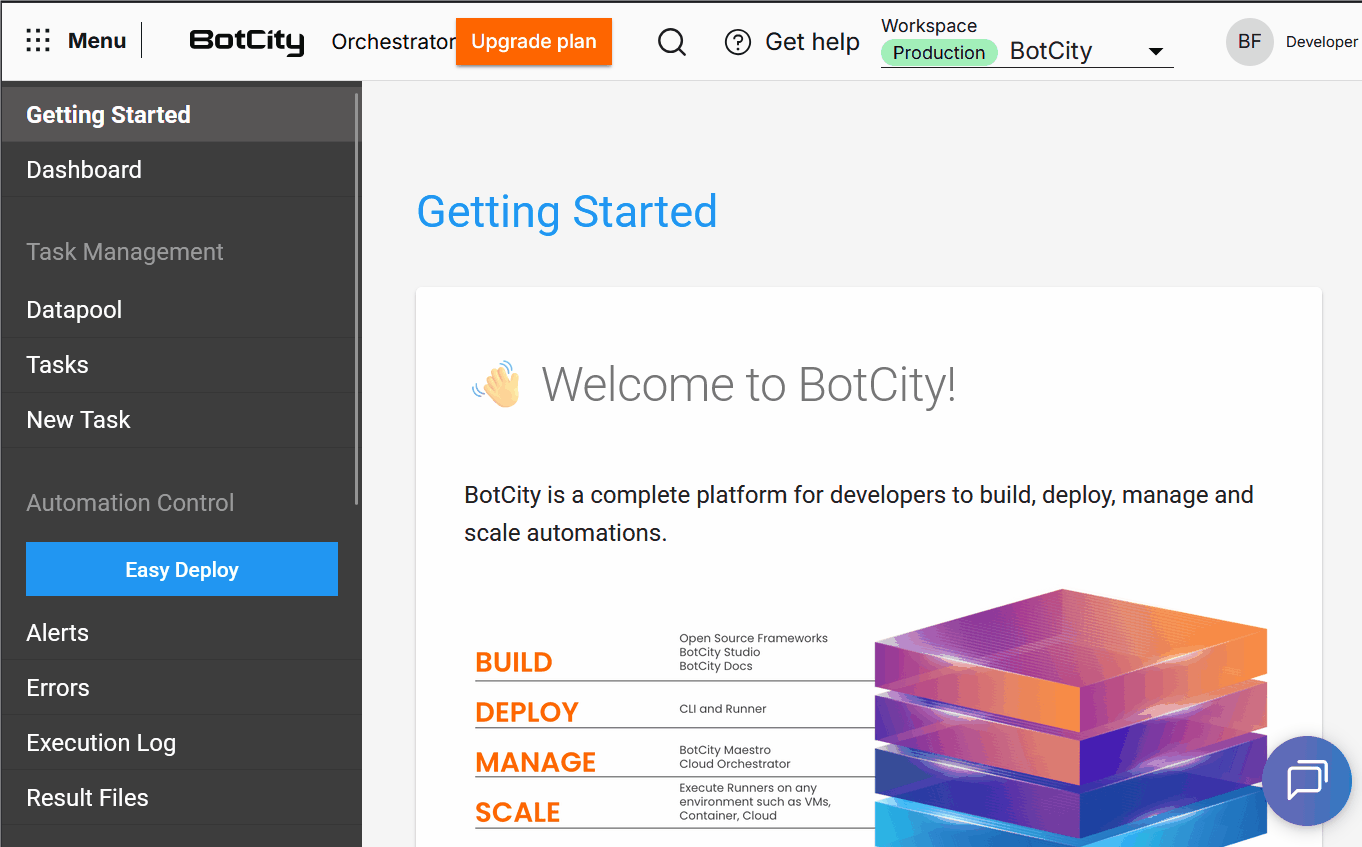Click the waving hand emoji

point(496,384)
